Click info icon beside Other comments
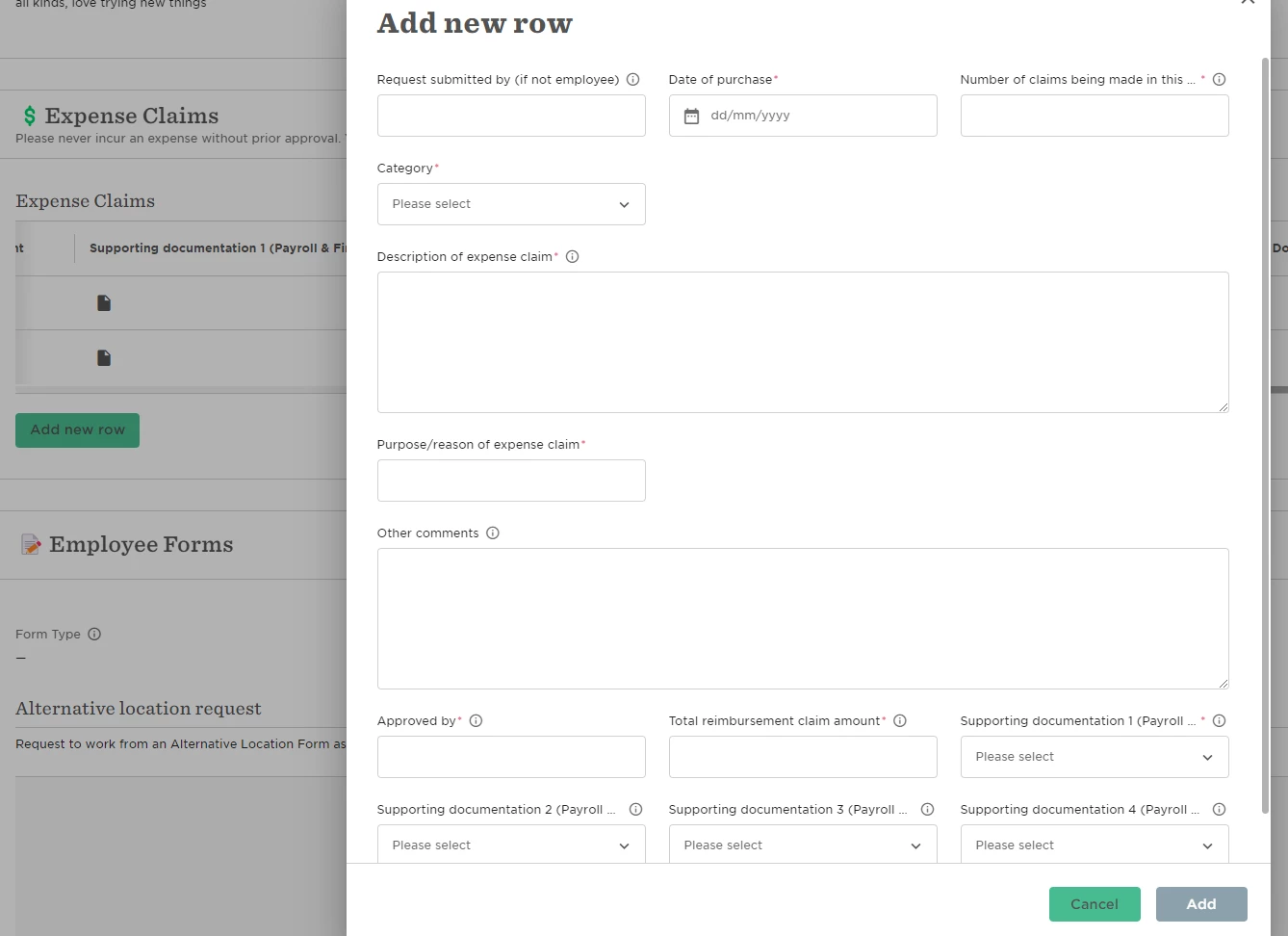Image resolution: width=1288 pixels, height=936 pixels. (493, 533)
